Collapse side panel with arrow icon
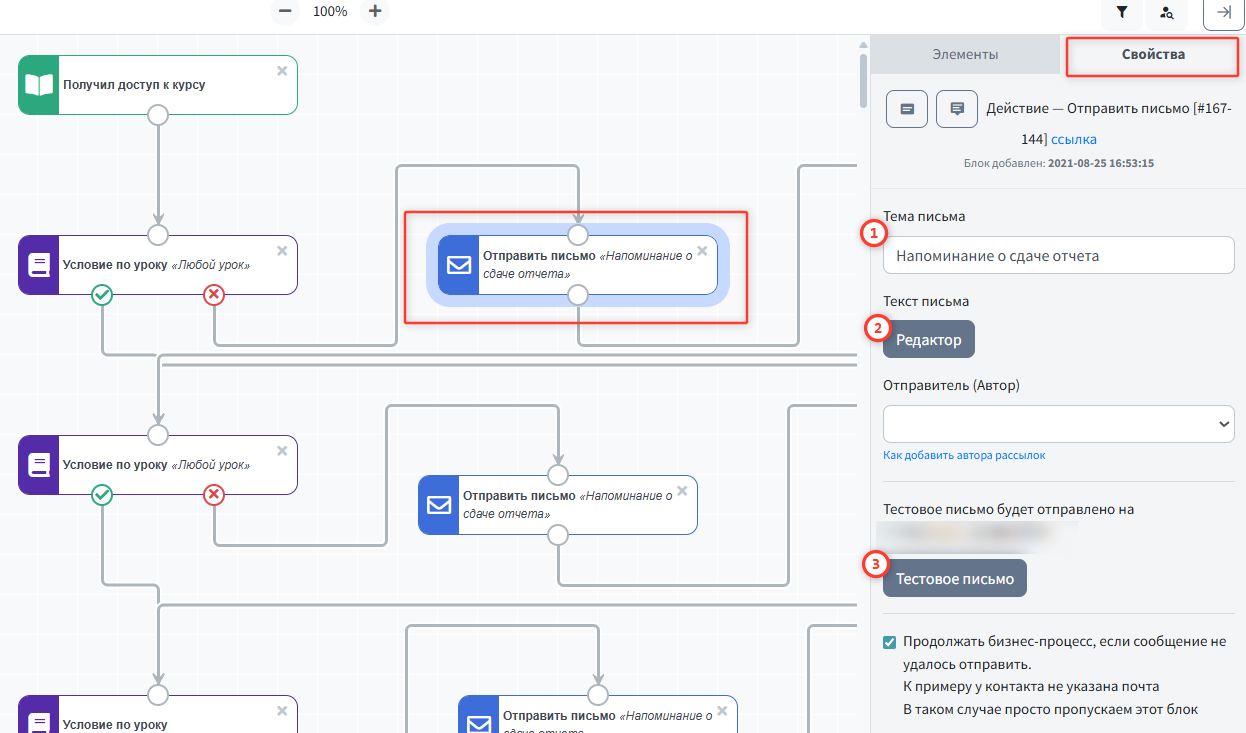Screen dimensions: 1246x733 1223,13
